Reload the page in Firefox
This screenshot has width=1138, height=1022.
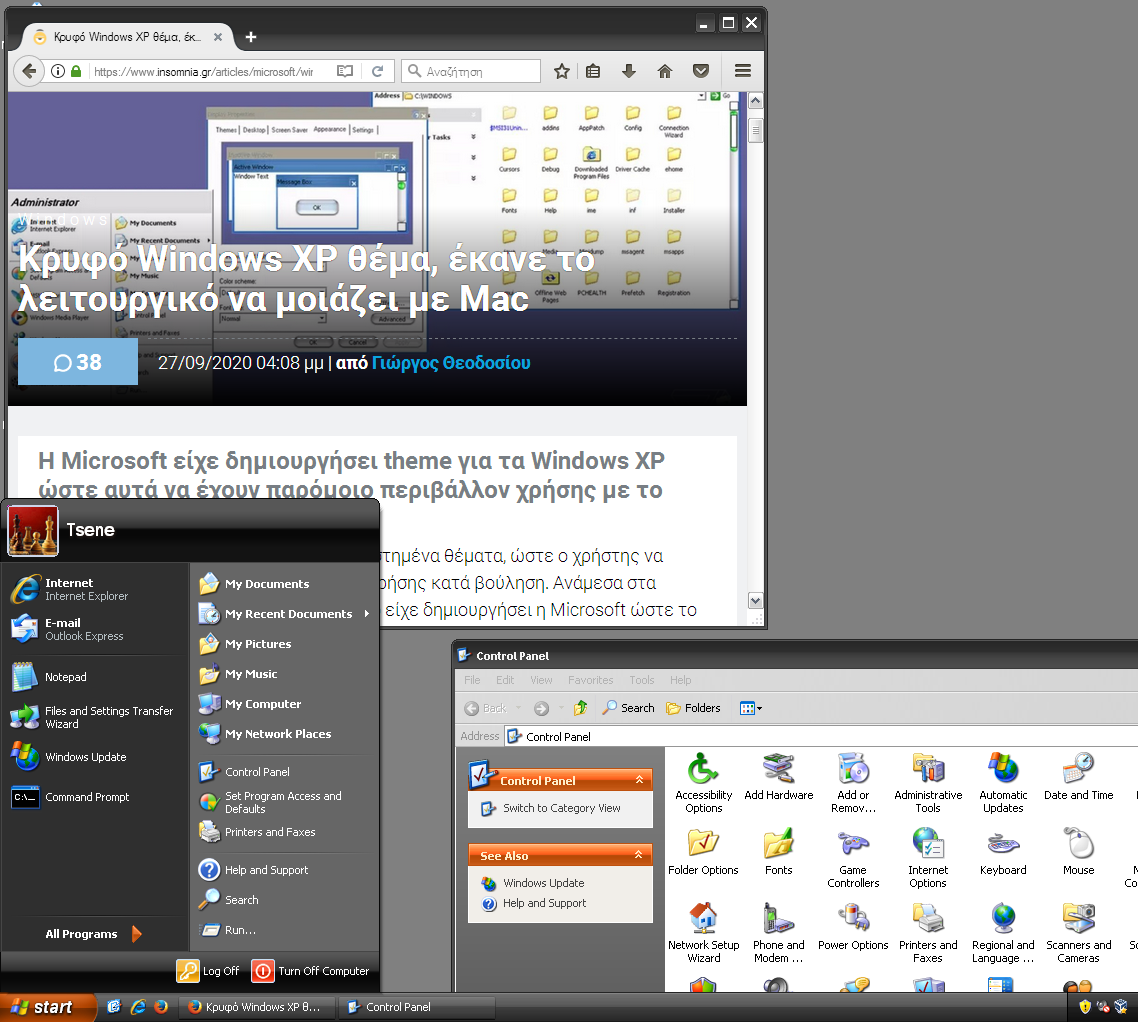coord(377,71)
